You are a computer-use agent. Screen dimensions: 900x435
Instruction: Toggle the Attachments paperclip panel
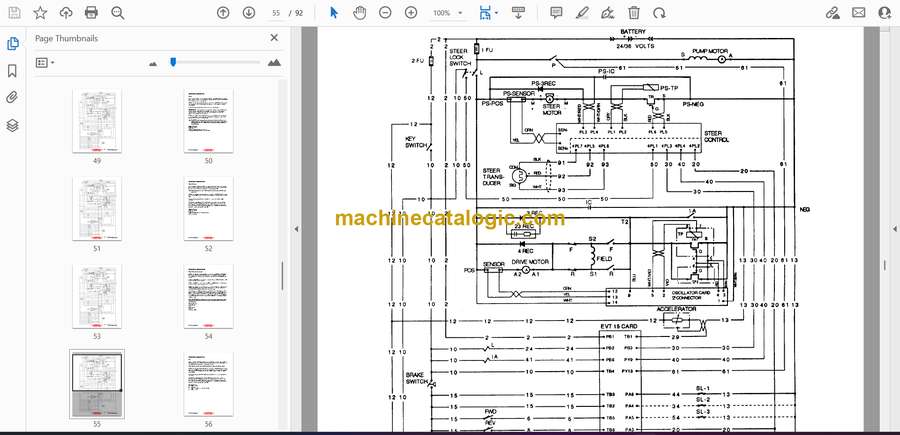tap(12, 98)
